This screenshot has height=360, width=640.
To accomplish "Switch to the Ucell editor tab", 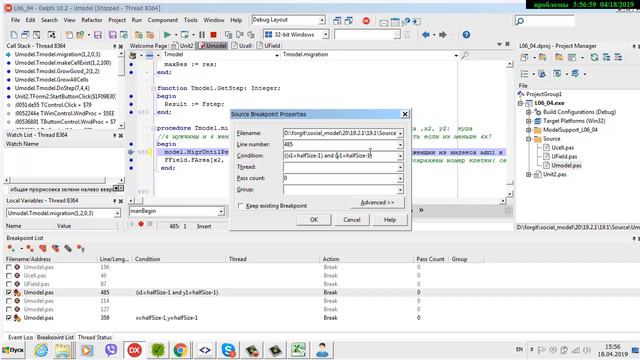I will [x=242, y=46].
